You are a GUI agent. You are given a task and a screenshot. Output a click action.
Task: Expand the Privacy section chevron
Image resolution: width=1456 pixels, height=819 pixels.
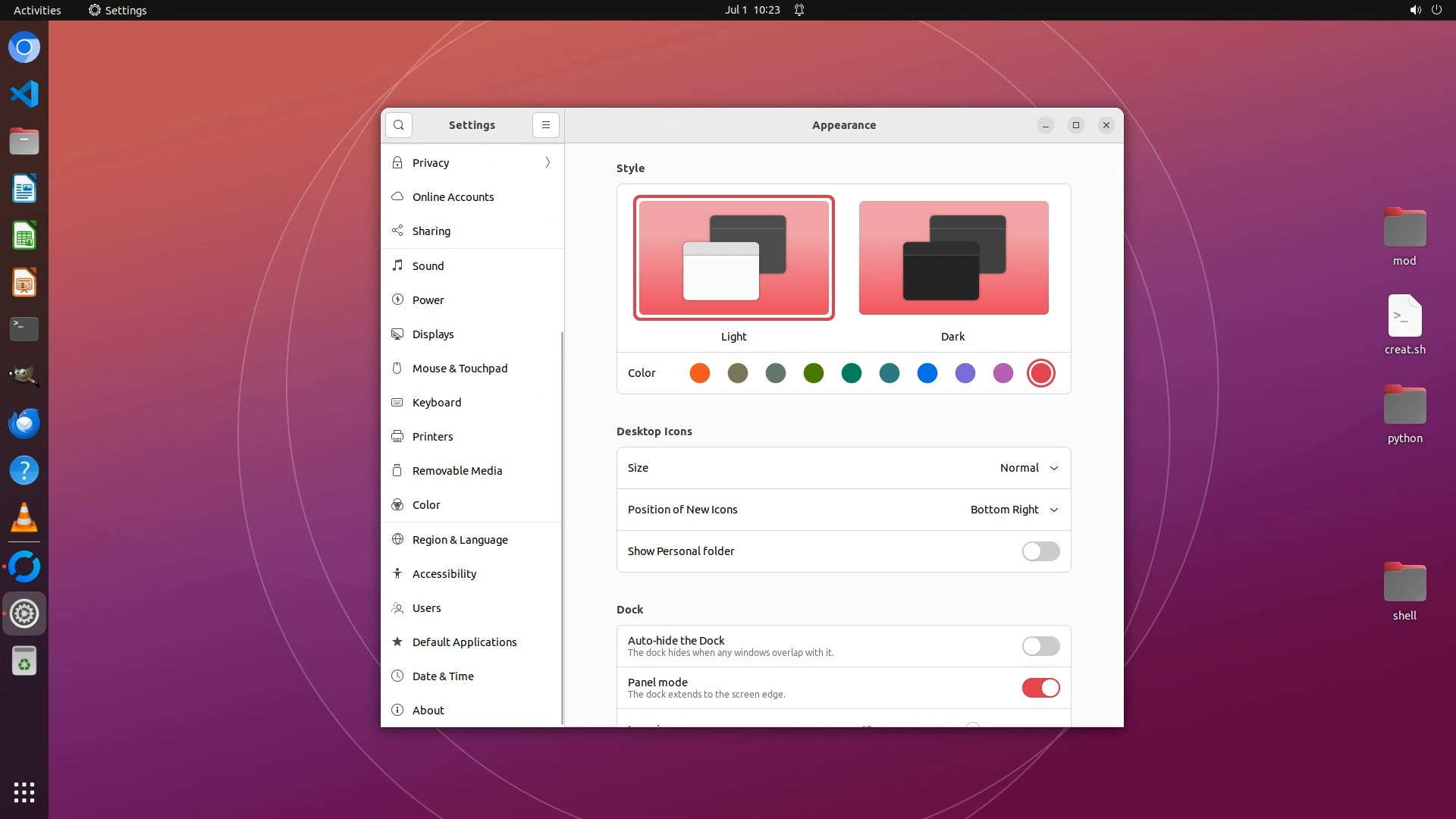click(548, 163)
